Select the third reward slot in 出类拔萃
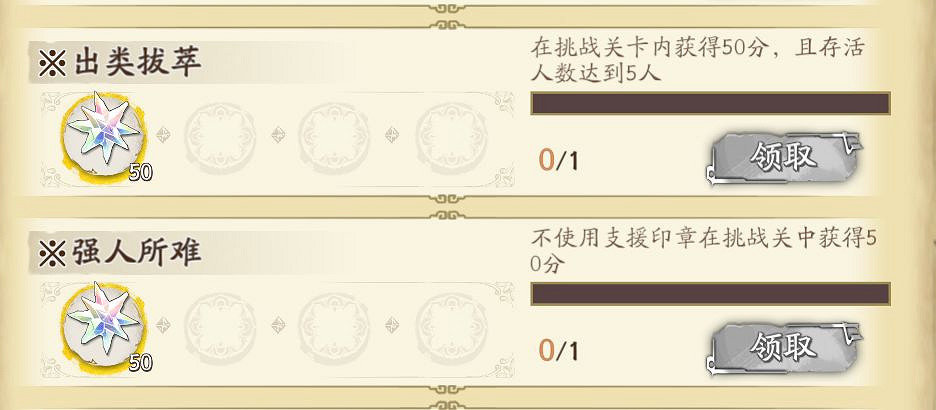Image resolution: width=936 pixels, height=410 pixels. pyautogui.click(x=331, y=135)
